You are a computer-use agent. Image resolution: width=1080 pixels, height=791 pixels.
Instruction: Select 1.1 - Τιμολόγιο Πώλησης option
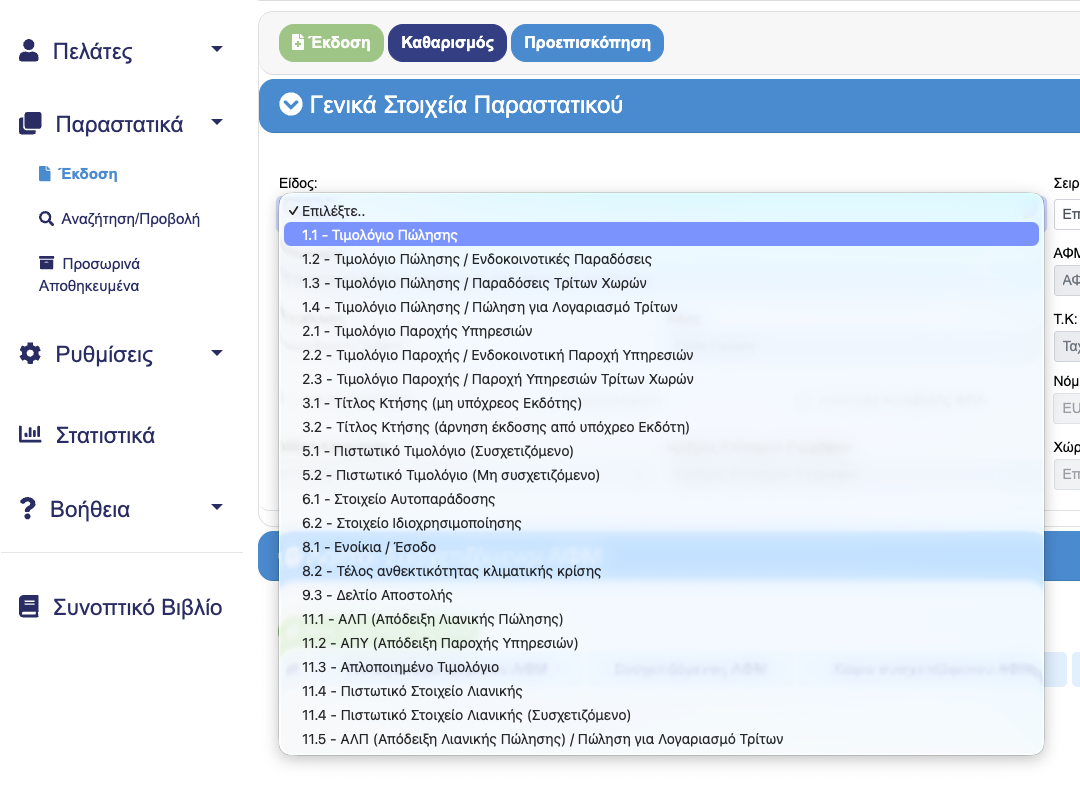[380, 235]
